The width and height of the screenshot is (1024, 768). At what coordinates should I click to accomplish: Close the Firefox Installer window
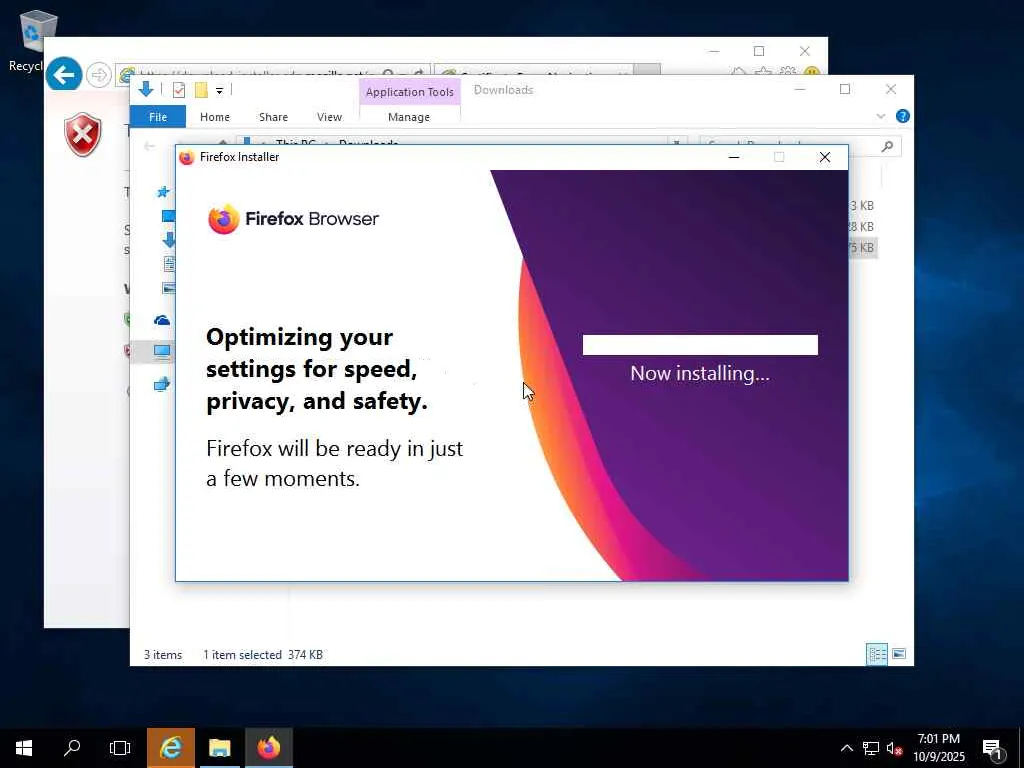click(x=825, y=157)
